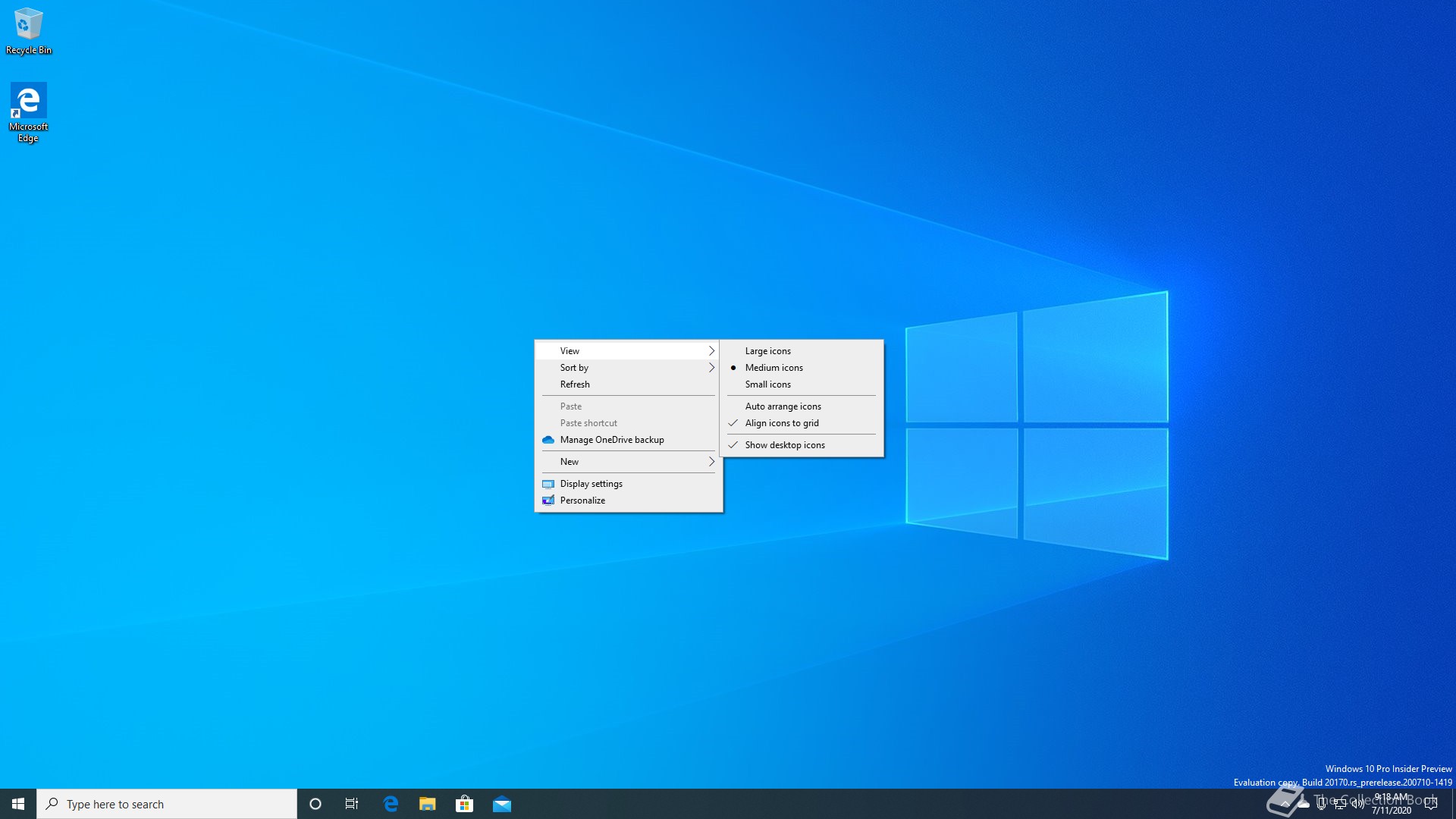Screen dimensions: 1456x819
Task: Open Microsoft Store from the taskbar
Action: click(x=464, y=804)
